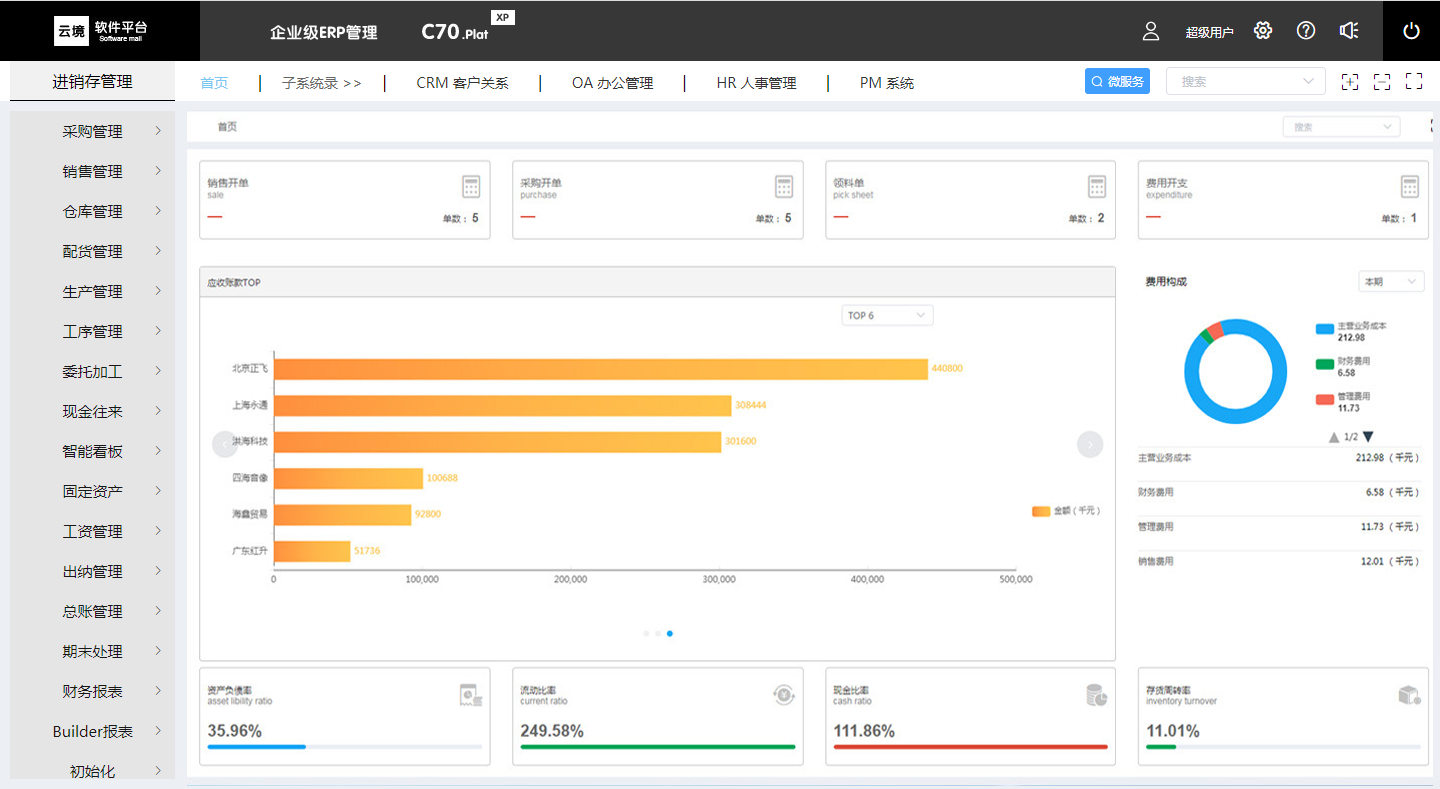Click the power logout icon

(x=1411, y=31)
